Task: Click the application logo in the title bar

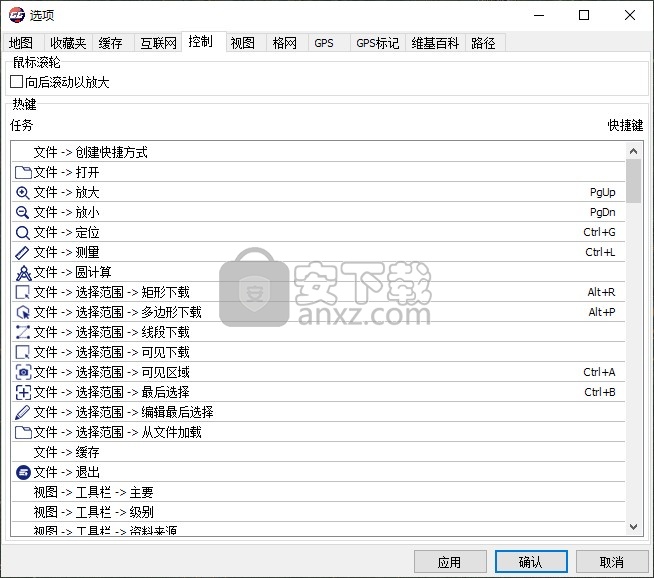Action: tap(17, 15)
